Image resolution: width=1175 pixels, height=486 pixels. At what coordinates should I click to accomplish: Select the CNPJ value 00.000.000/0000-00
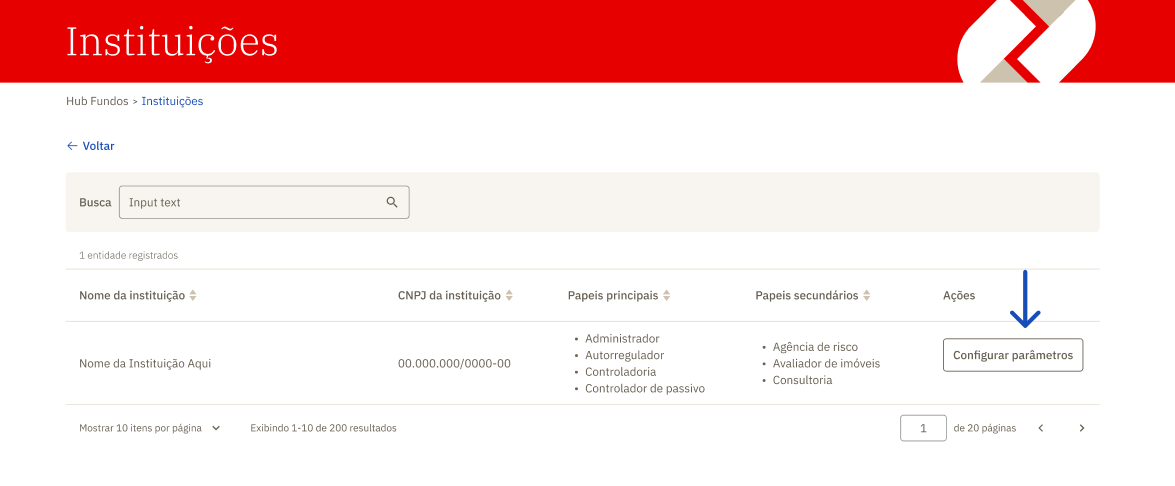pos(454,364)
